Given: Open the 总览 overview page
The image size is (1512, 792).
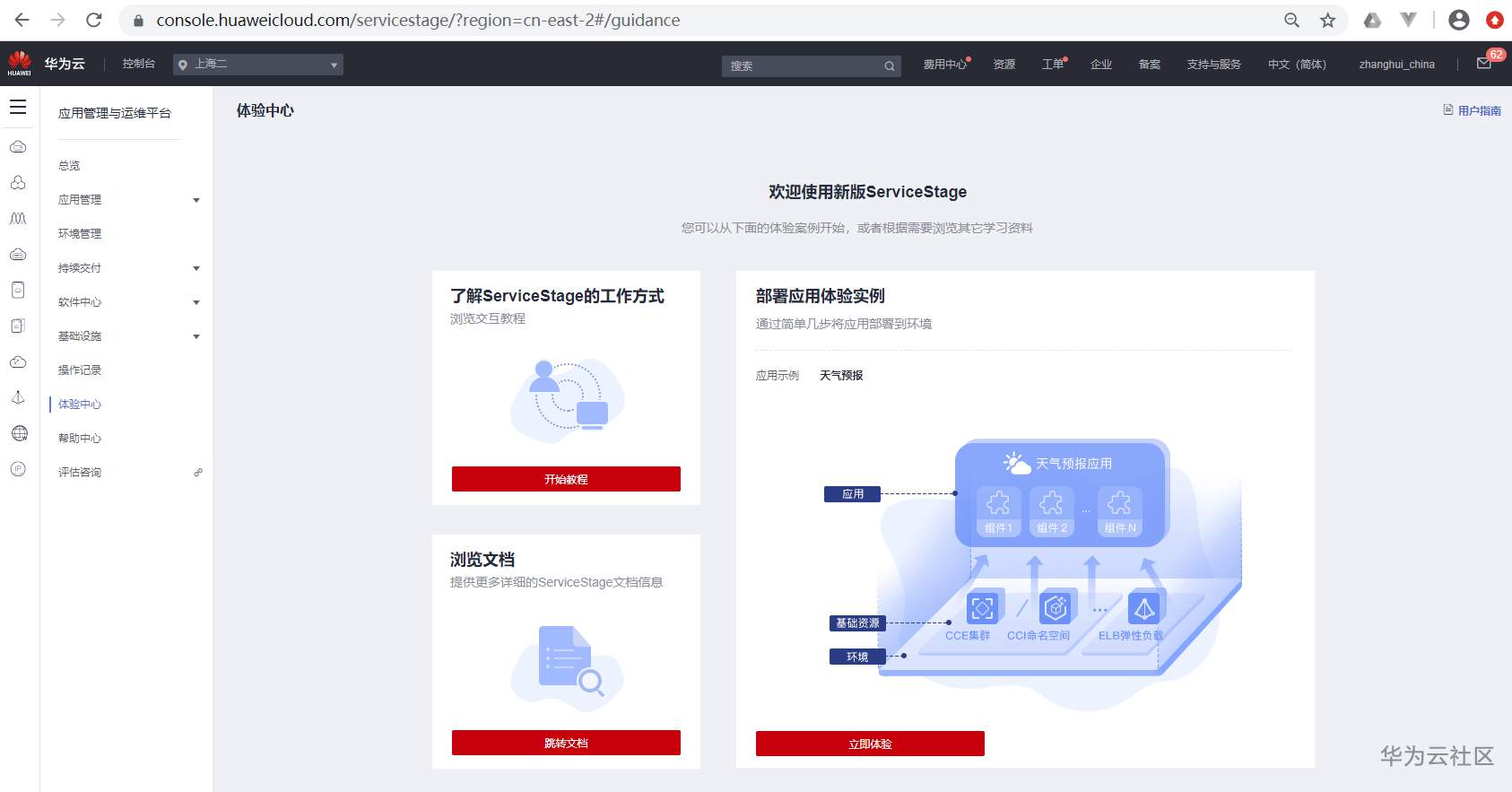Looking at the screenshot, I should pos(69,166).
